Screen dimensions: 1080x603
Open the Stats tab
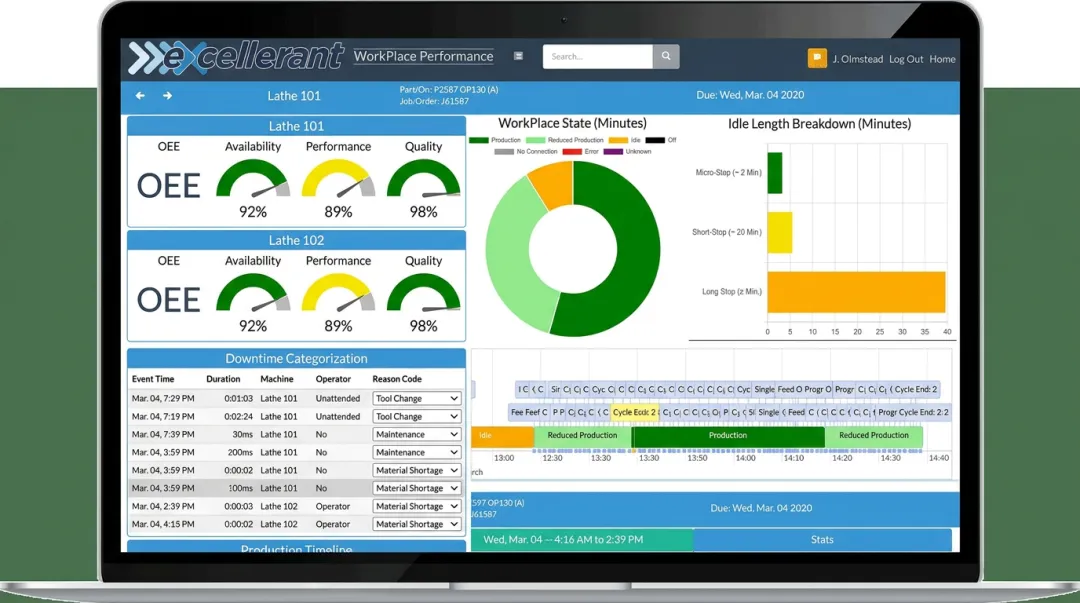coord(822,540)
